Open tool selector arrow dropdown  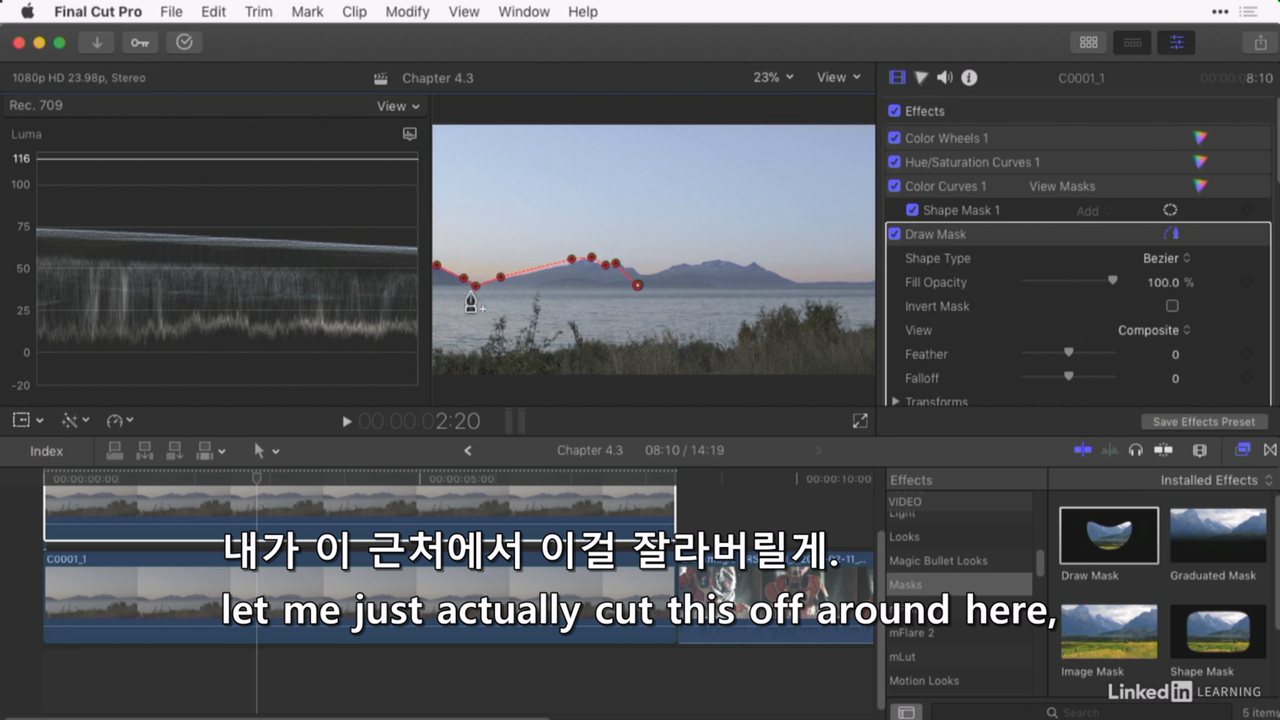coord(266,451)
